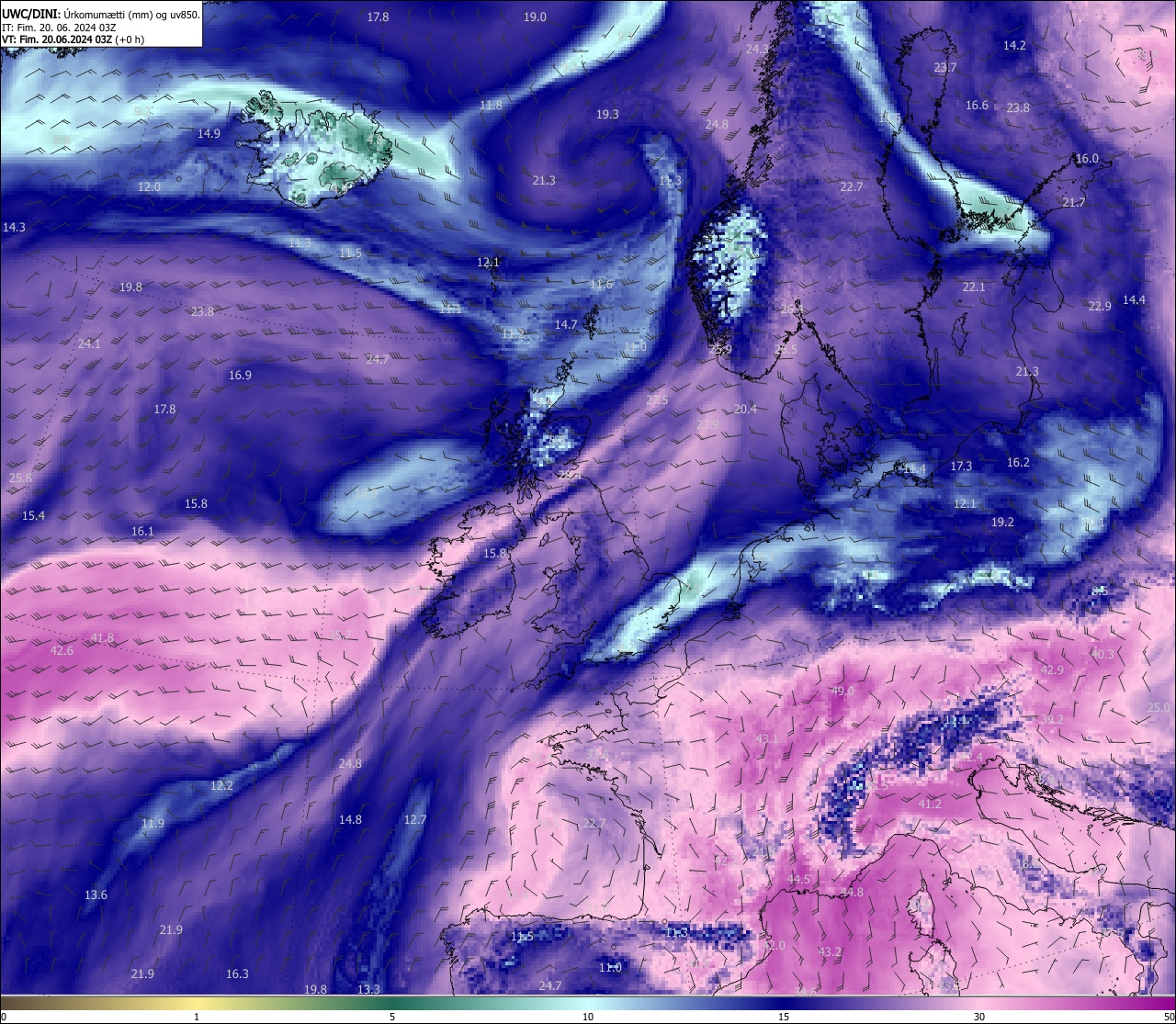This screenshot has width=1176, height=1024.
Task: Click the 49.0 value over Germany
Action: click(x=842, y=691)
